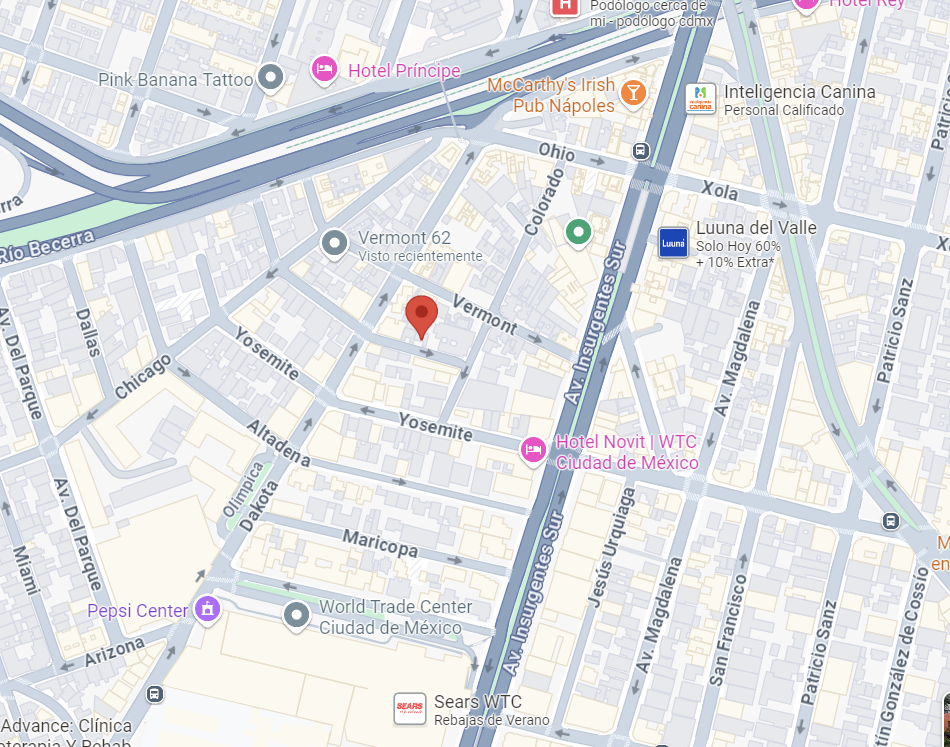Select the bus stop icon on Ohio street
The image size is (950, 747).
click(640, 150)
